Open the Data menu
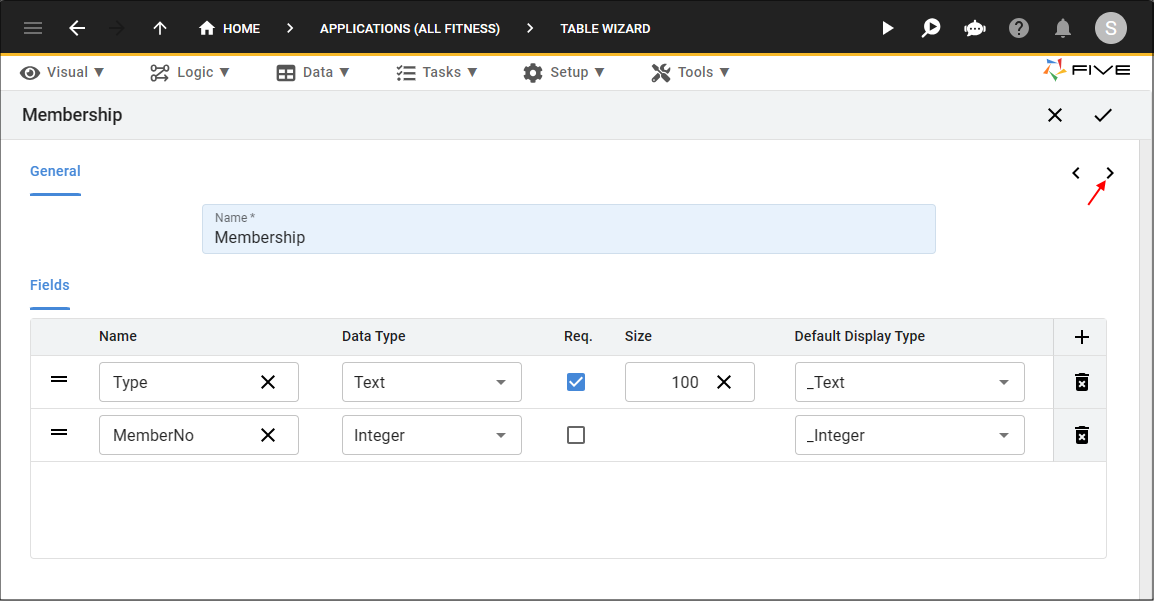The width and height of the screenshot is (1154, 601). [x=313, y=72]
